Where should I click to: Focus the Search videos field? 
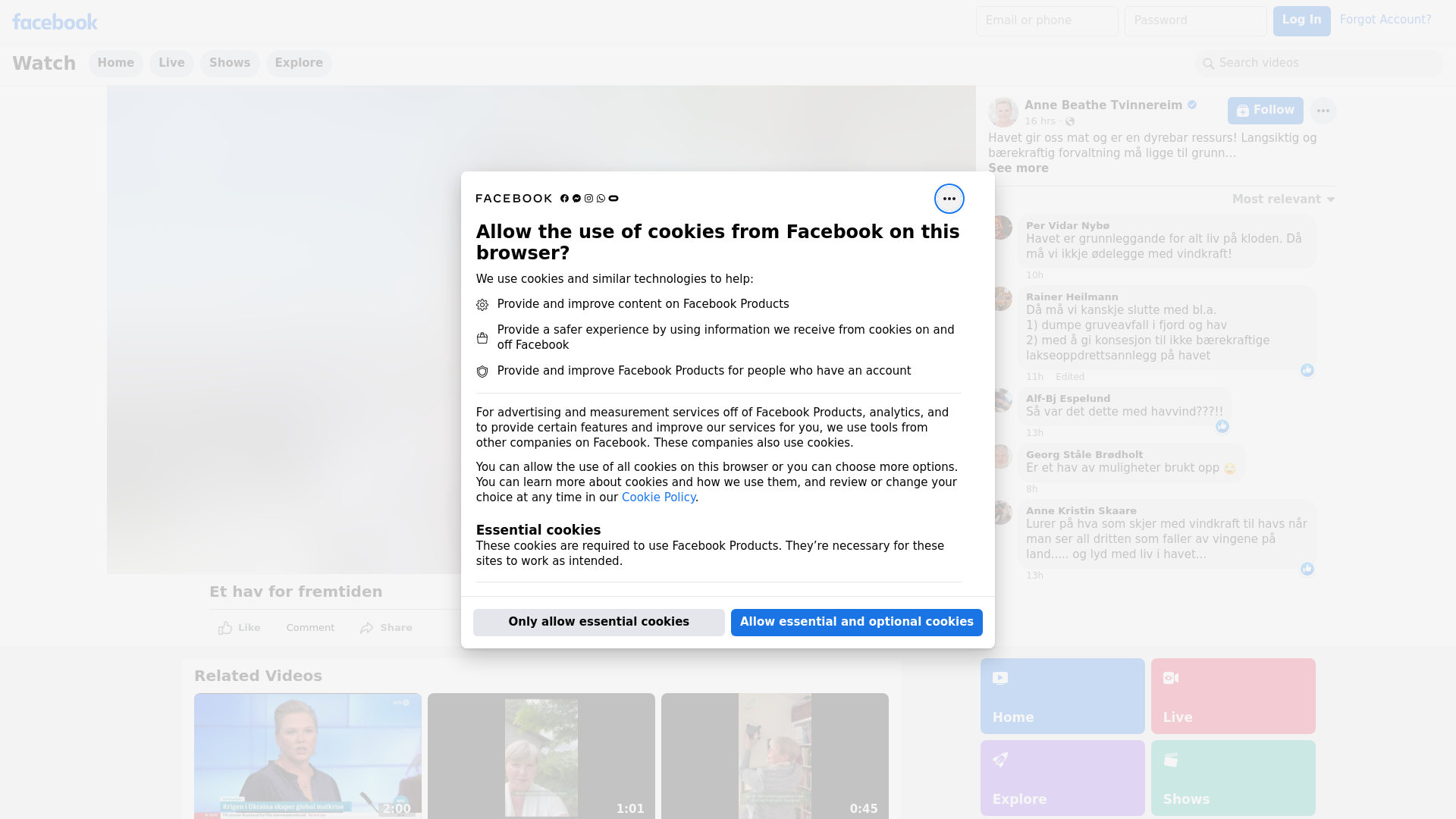[x=1319, y=64]
